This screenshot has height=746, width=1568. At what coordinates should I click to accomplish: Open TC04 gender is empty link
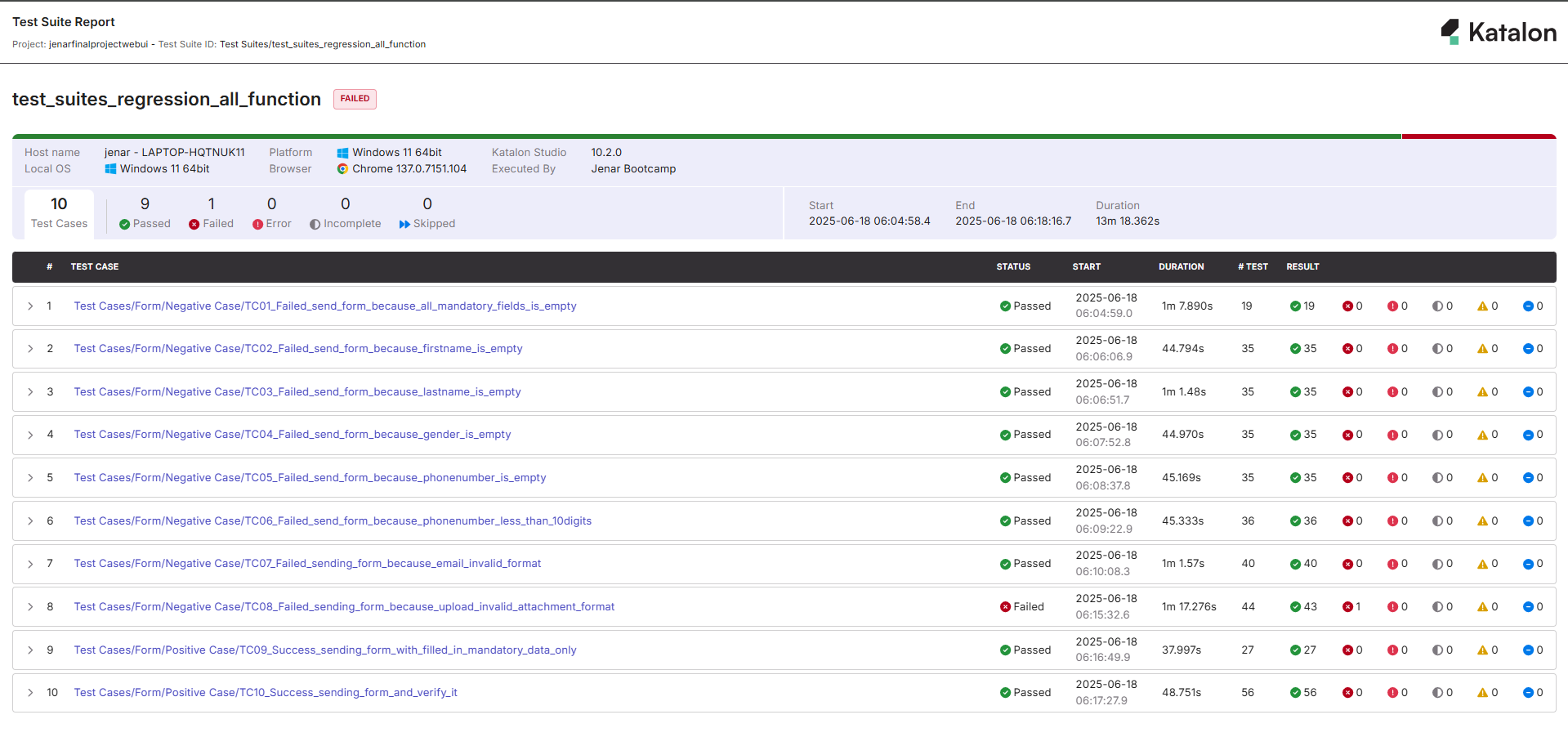[x=293, y=435]
